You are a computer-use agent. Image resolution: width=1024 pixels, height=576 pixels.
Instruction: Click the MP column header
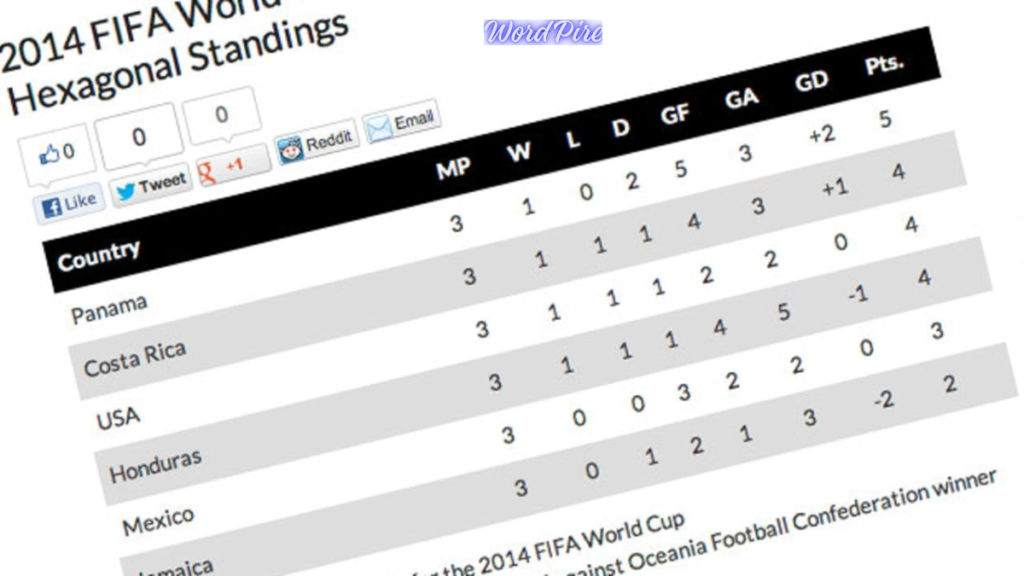tap(453, 169)
